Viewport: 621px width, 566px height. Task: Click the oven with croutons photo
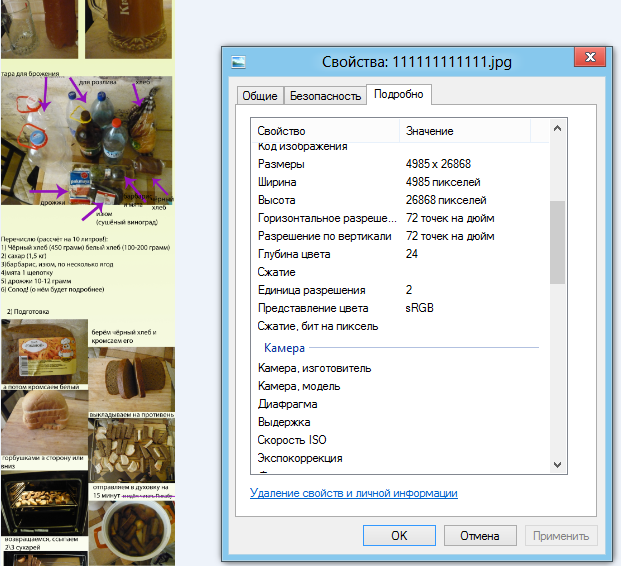pos(44,503)
